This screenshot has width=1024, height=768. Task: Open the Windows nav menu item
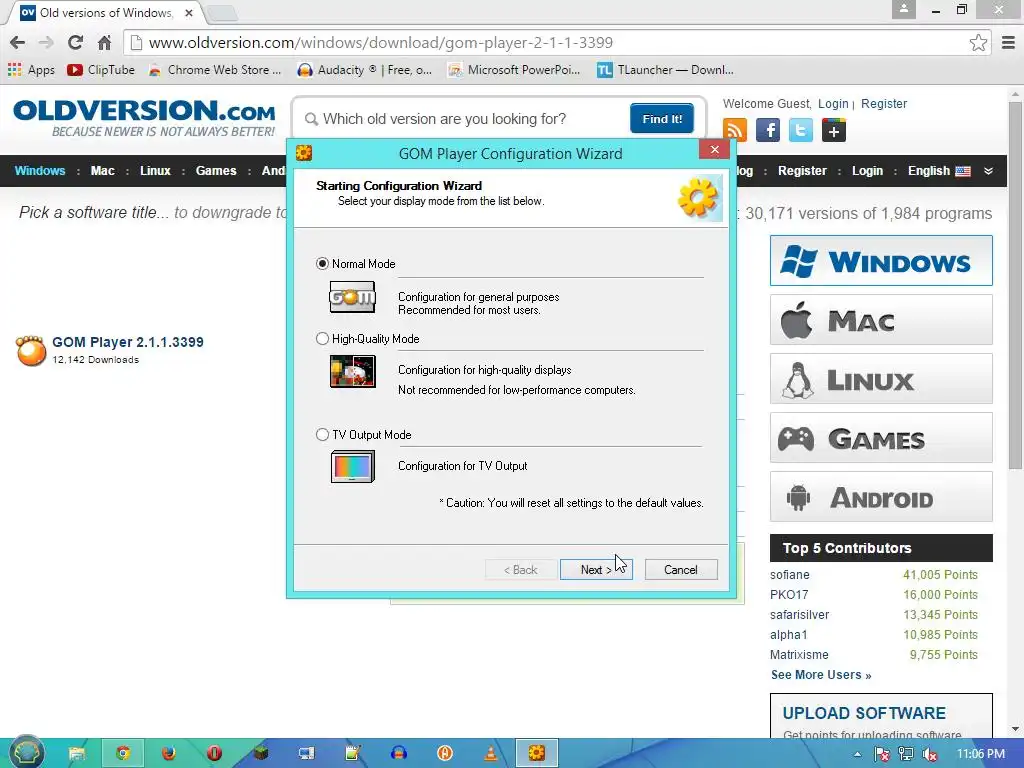click(x=40, y=170)
